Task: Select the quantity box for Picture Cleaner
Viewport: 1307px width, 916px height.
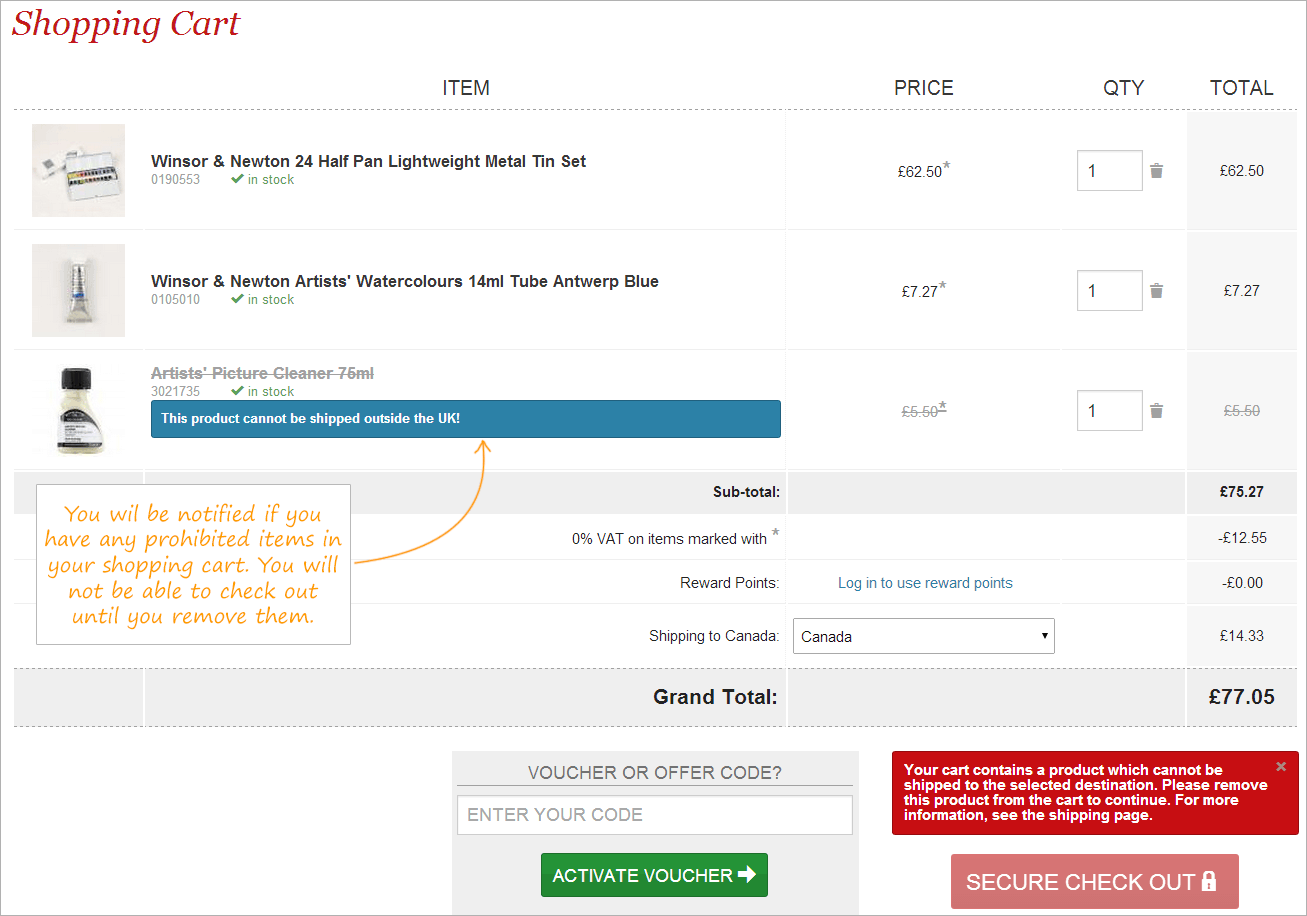Action: coord(1109,411)
